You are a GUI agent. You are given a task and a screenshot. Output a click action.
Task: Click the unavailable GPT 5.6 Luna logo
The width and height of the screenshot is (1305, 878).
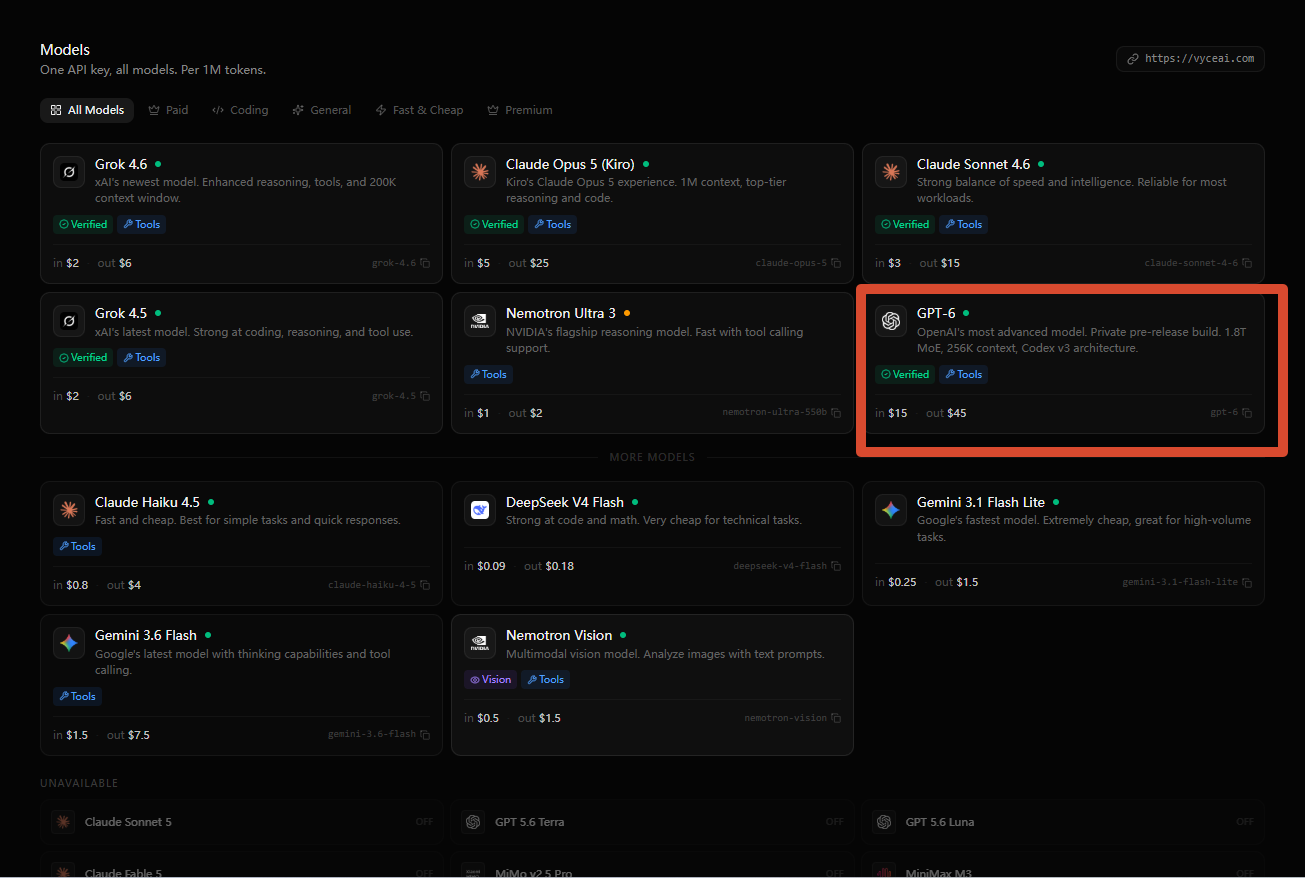[x=884, y=822]
